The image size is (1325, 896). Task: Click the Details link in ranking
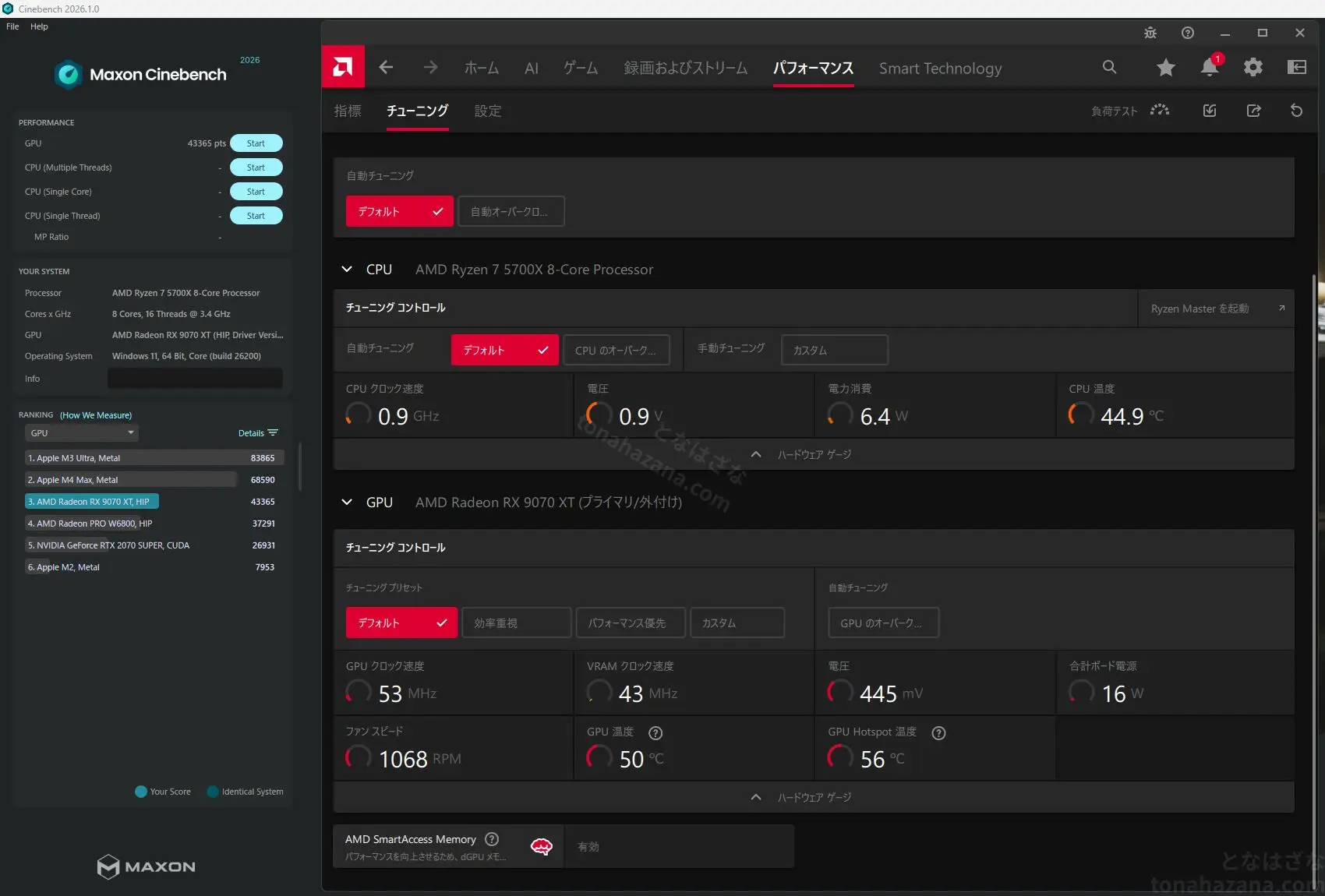251,433
